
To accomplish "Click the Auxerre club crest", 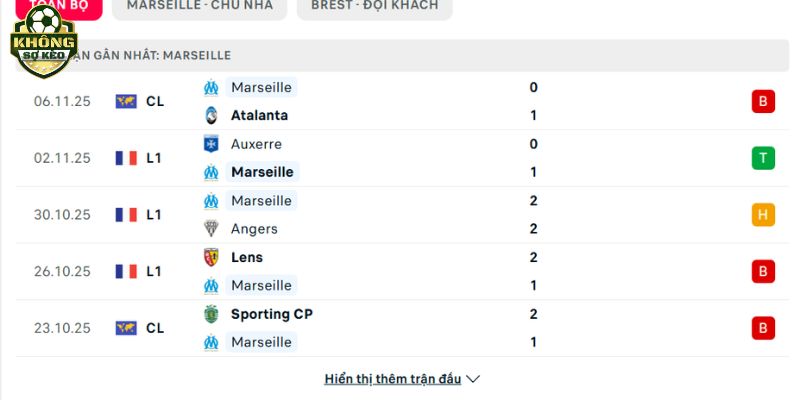I will (x=211, y=144).
